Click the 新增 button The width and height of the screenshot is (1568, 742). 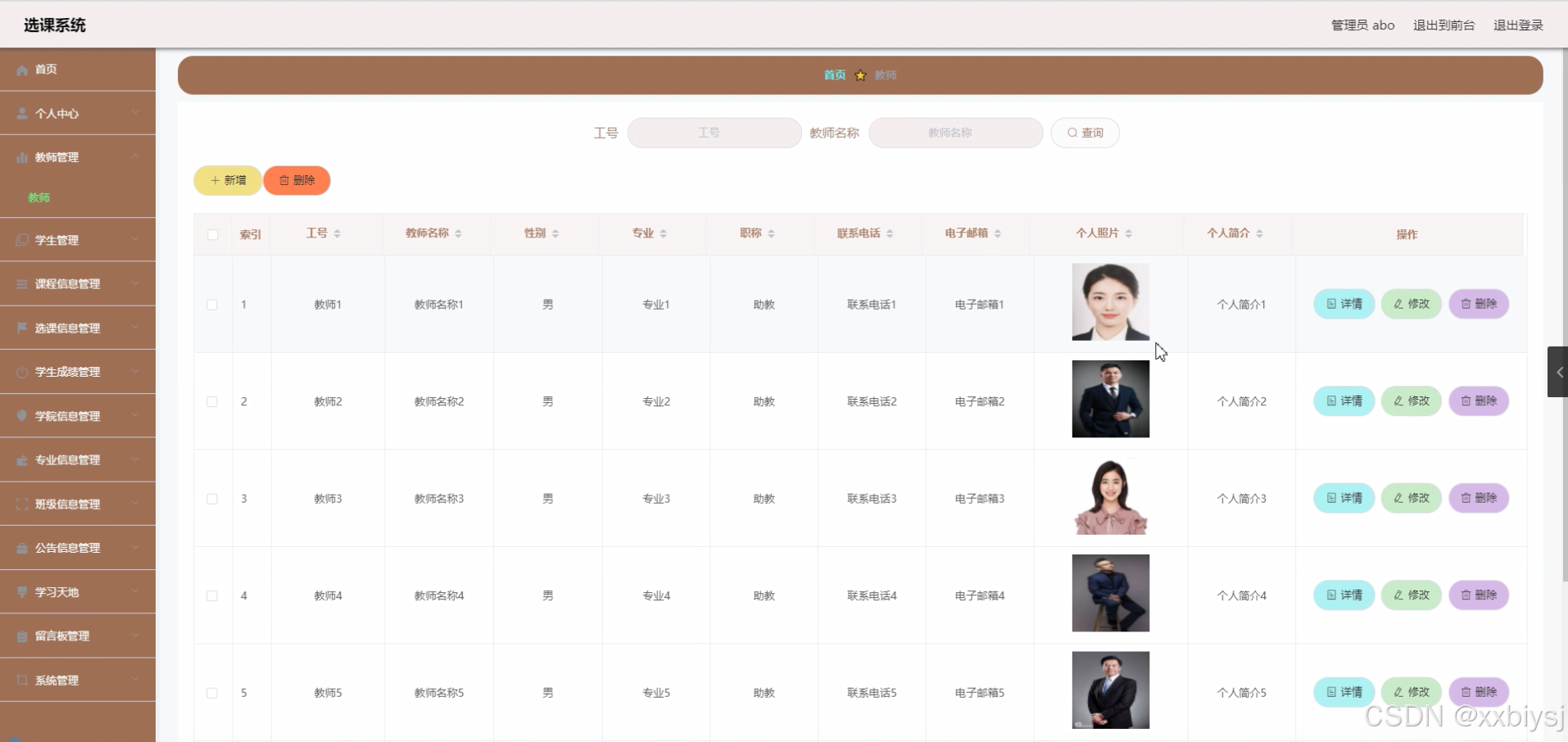pos(227,180)
